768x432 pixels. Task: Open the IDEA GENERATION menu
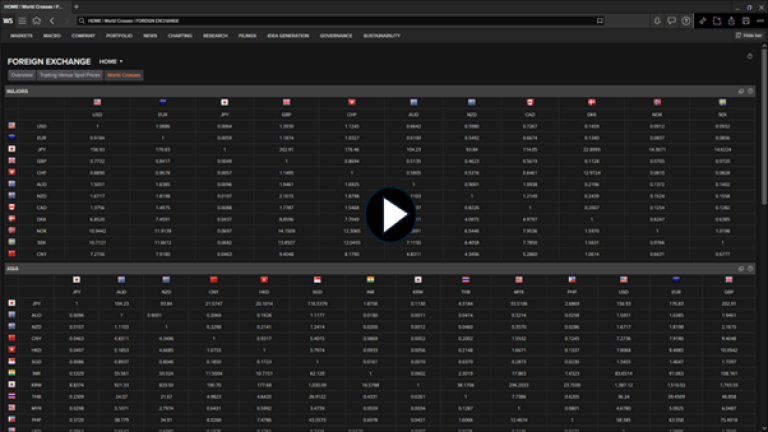click(287, 35)
